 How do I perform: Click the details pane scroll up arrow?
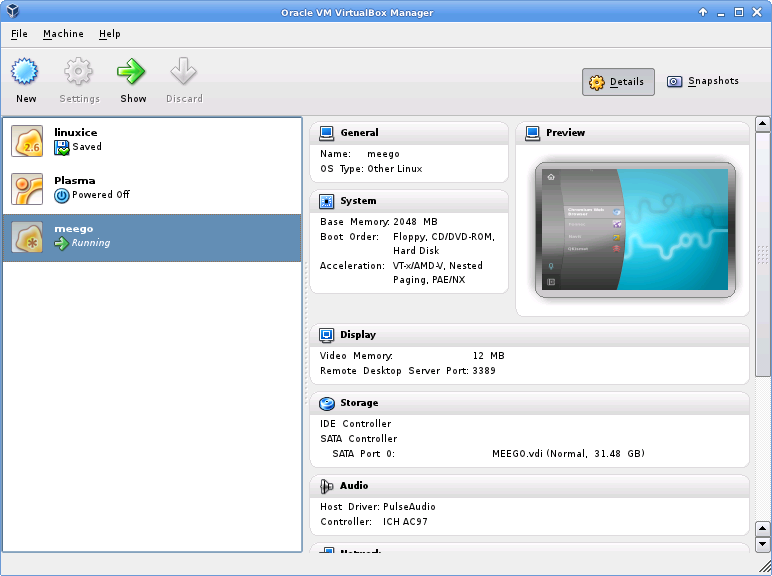click(x=763, y=124)
